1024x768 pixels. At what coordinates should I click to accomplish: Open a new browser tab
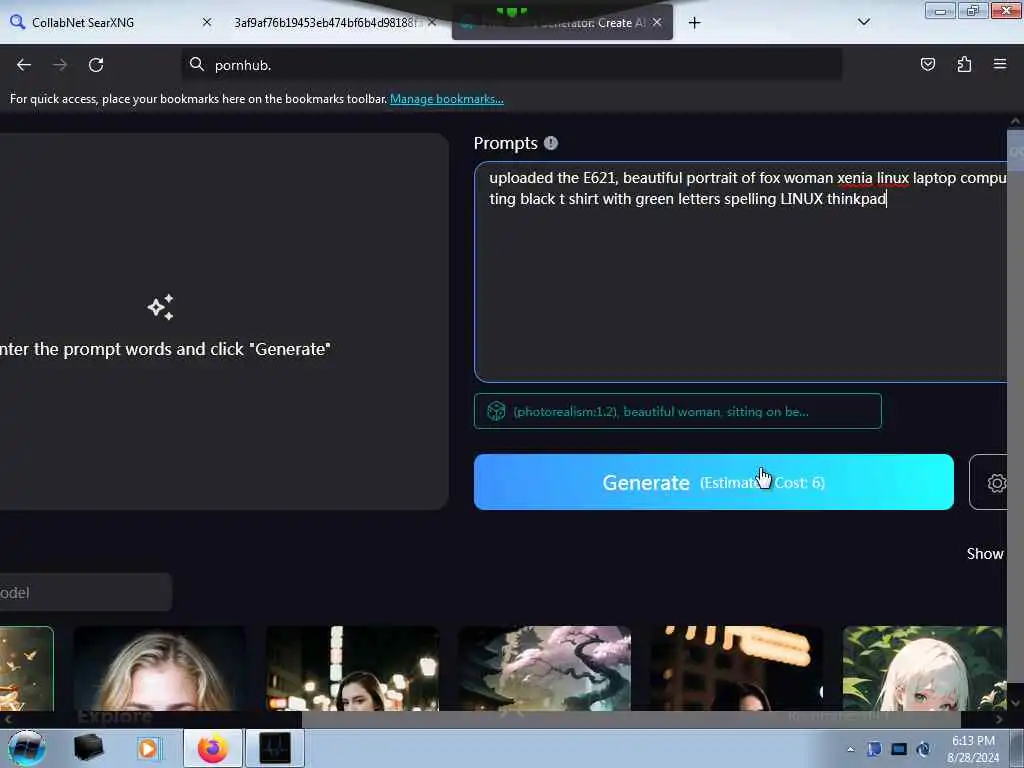coord(694,23)
